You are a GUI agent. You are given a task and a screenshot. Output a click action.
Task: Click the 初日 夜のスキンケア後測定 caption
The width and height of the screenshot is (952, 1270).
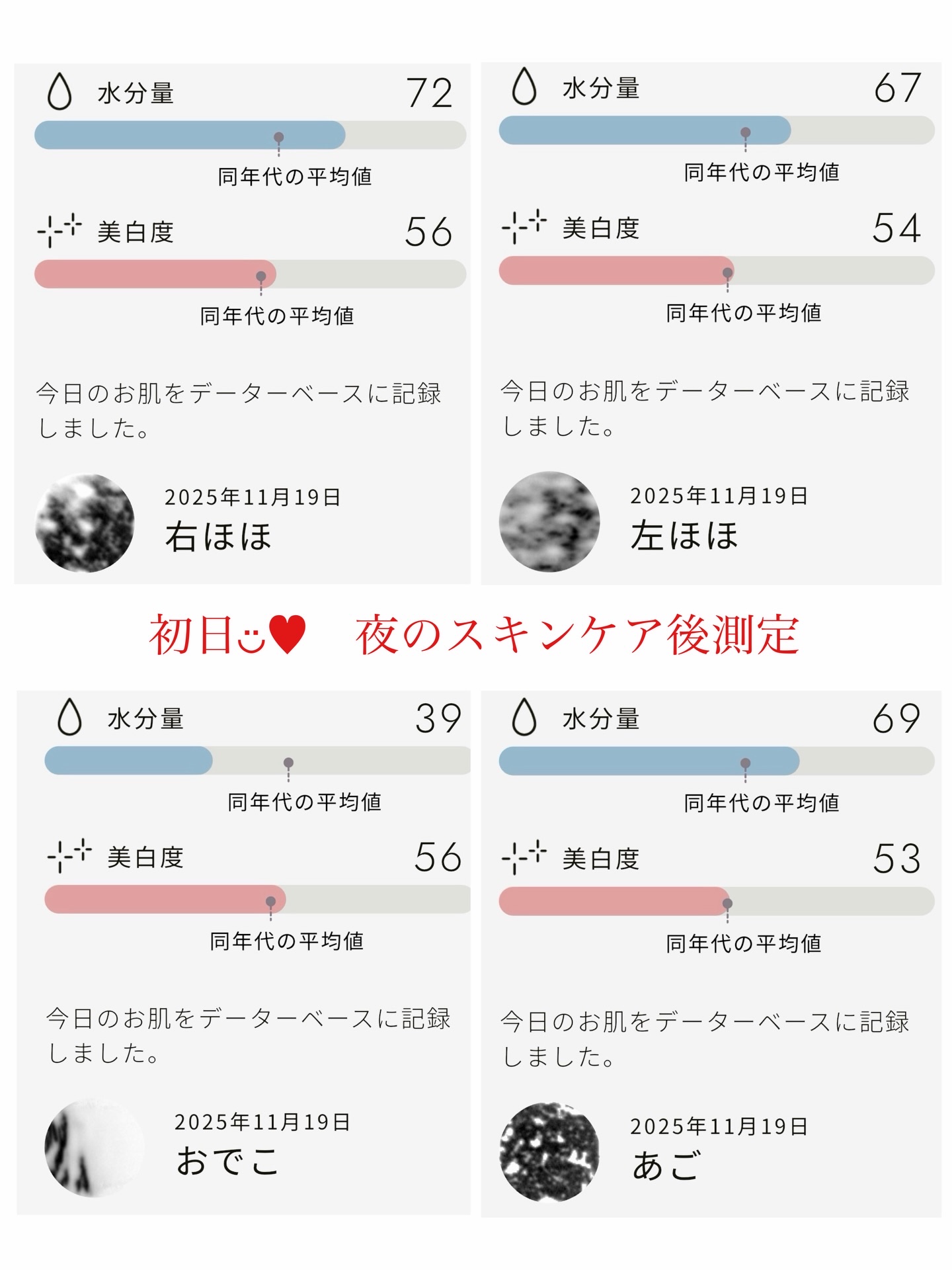coord(473,635)
